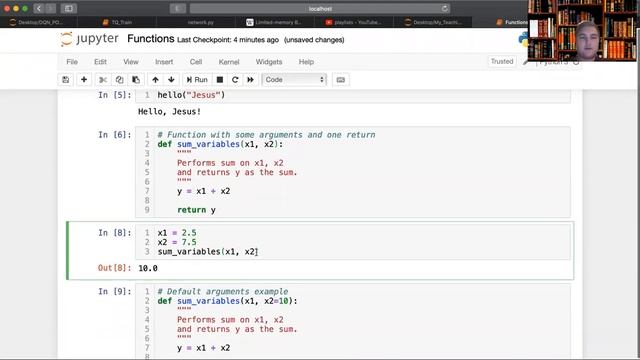Switch to the playlists YouTube tab
The height and width of the screenshot is (360, 640).
point(354,22)
